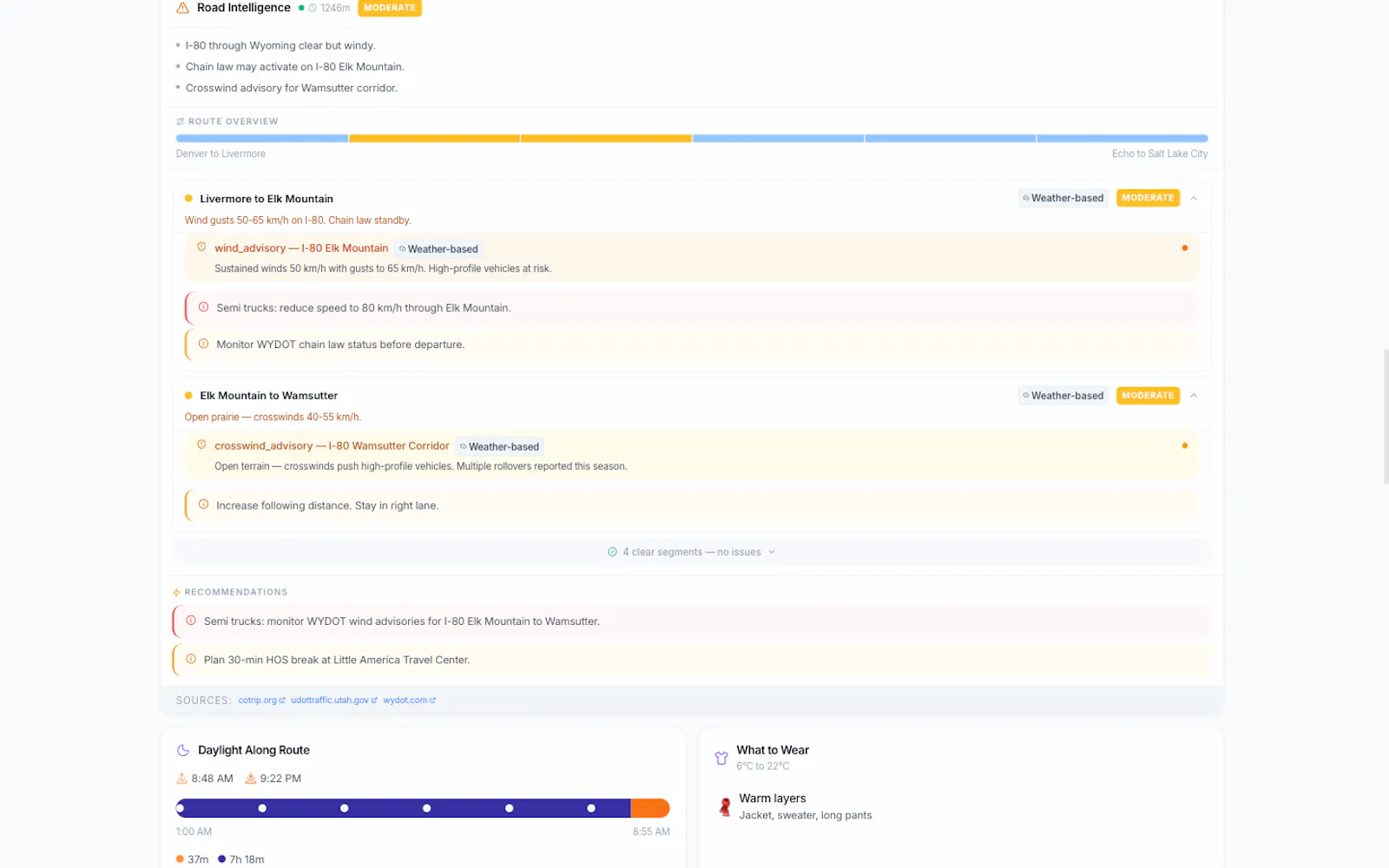Collapse the Elk Mountain to Wamsutter section
The image size is (1389, 868).
click(x=1194, y=396)
